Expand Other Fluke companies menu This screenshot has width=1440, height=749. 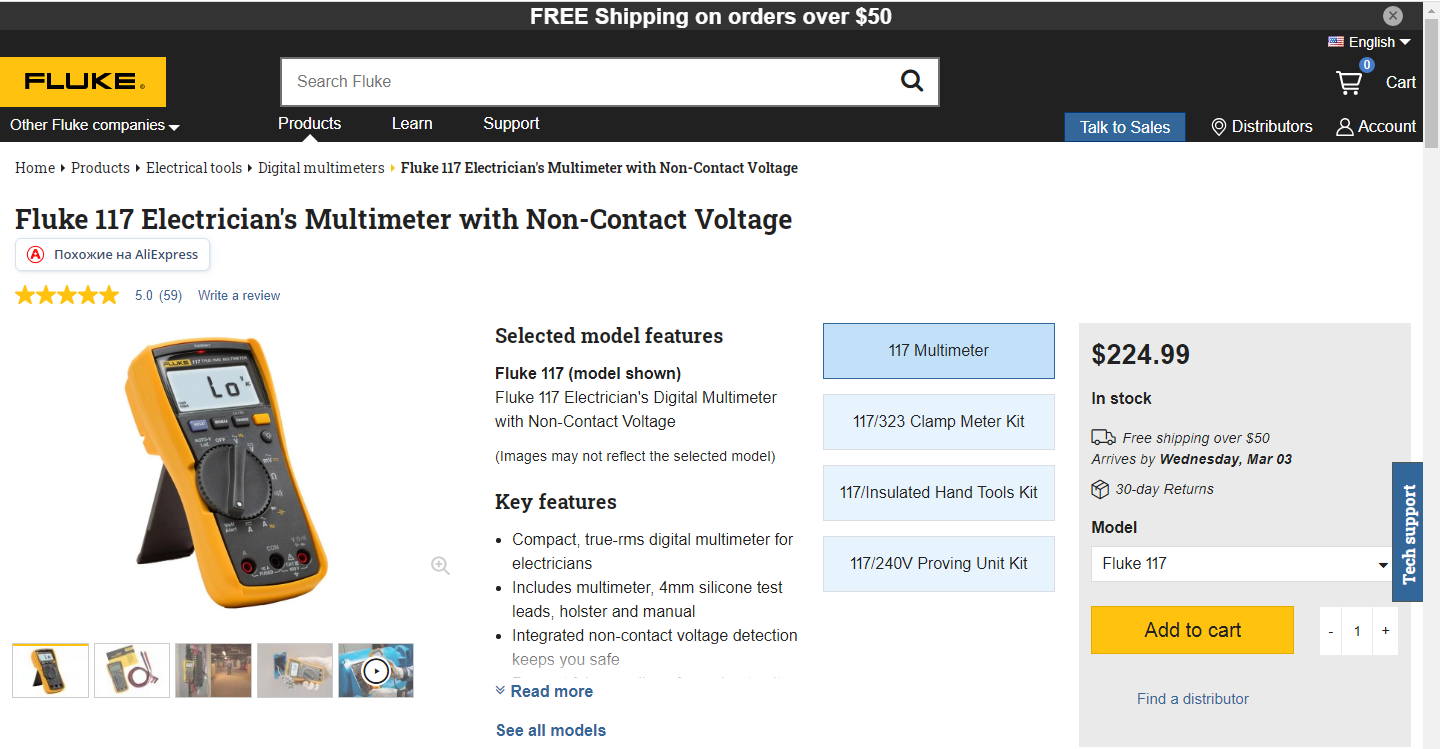point(94,125)
